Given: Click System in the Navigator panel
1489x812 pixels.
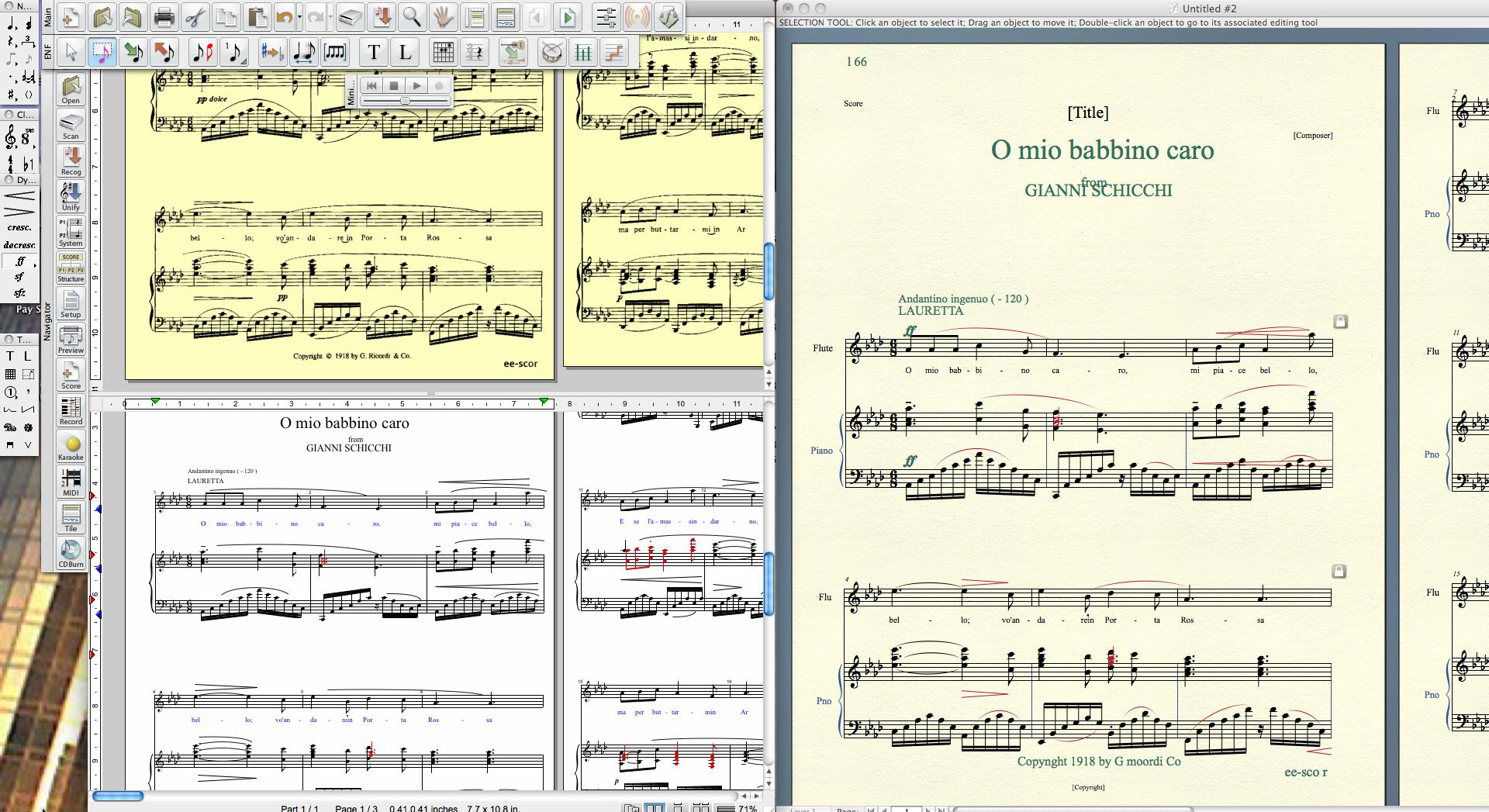Looking at the screenshot, I should 71,233.
